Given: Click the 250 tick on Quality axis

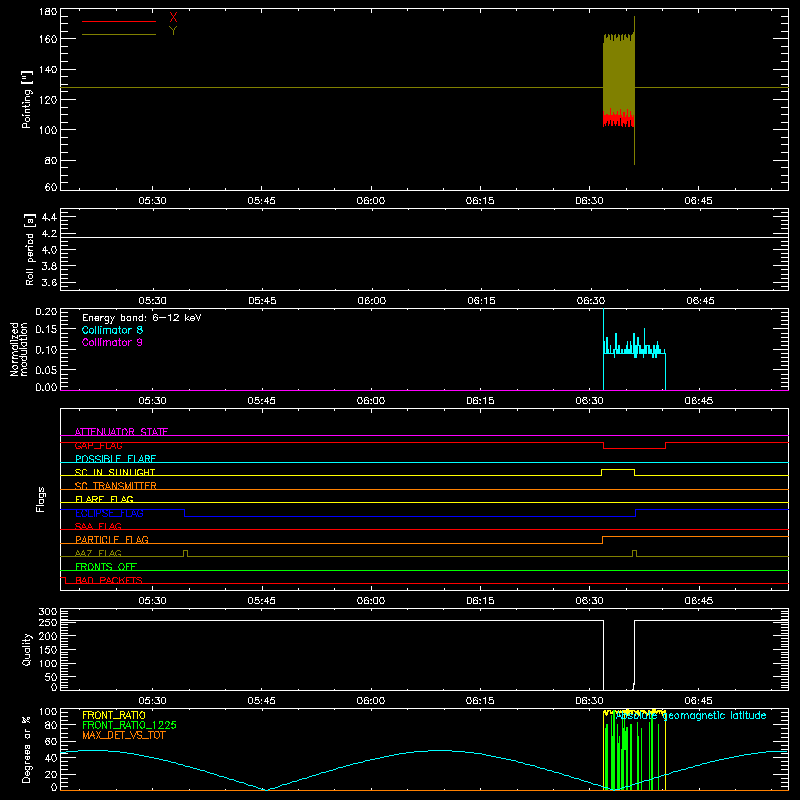Looking at the screenshot, I should coord(48,622).
